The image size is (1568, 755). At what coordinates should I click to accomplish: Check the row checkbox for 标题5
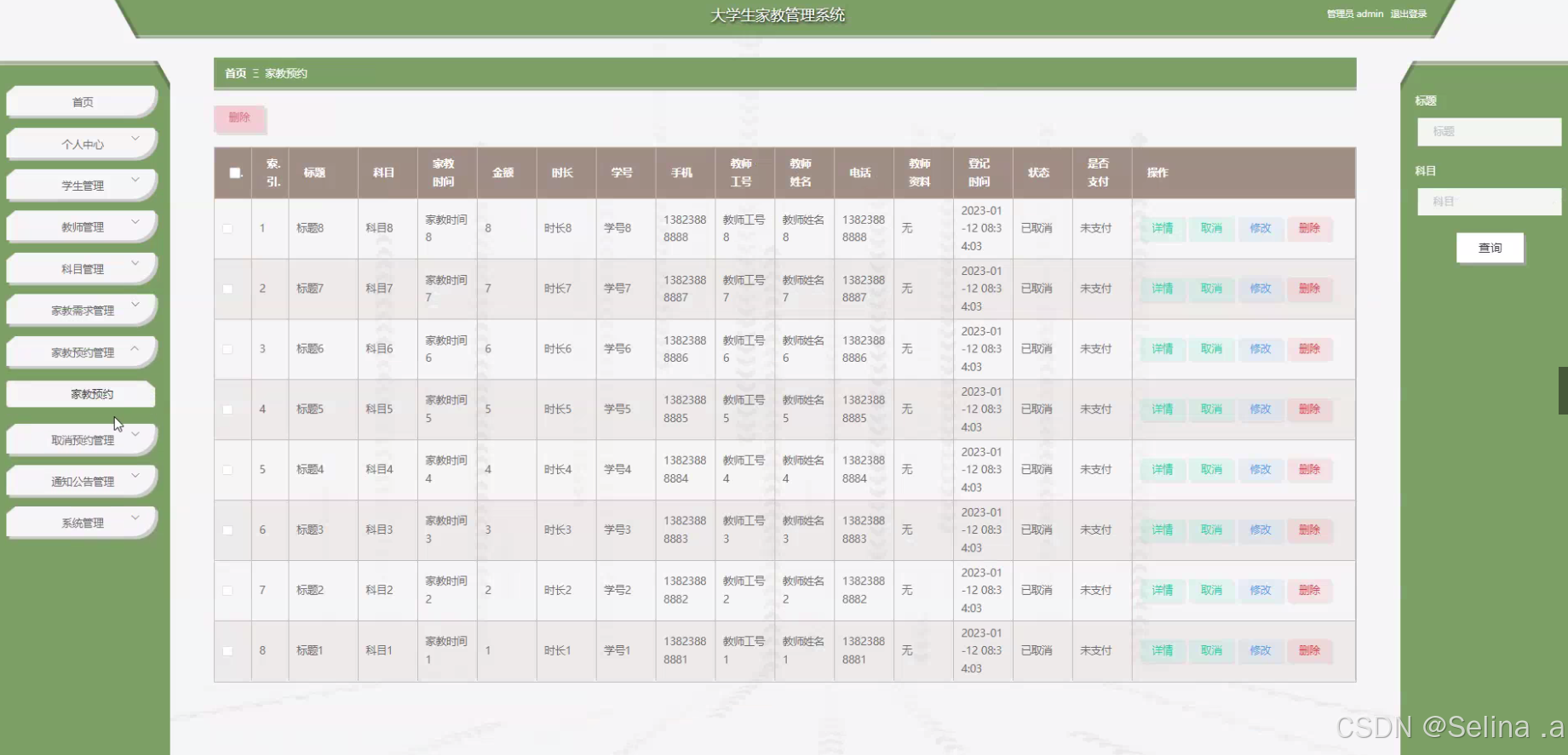227,409
